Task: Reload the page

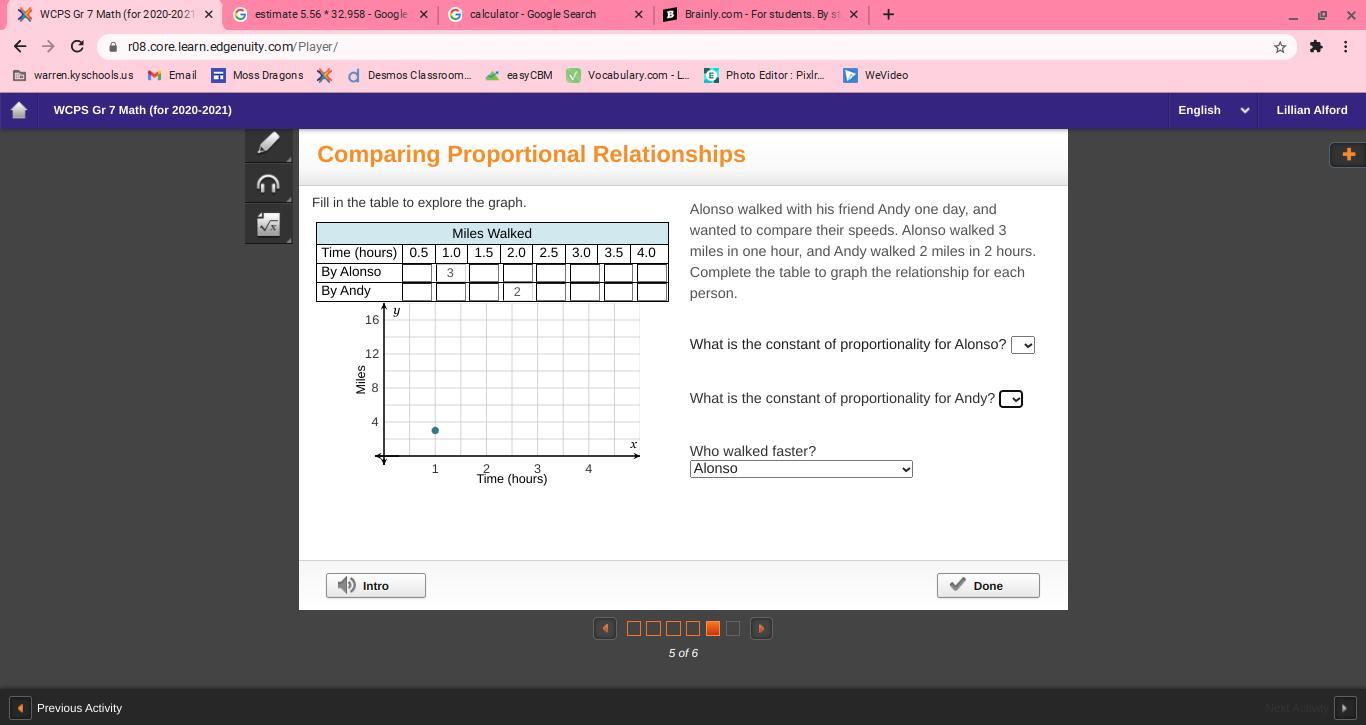Action: click(77, 46)
